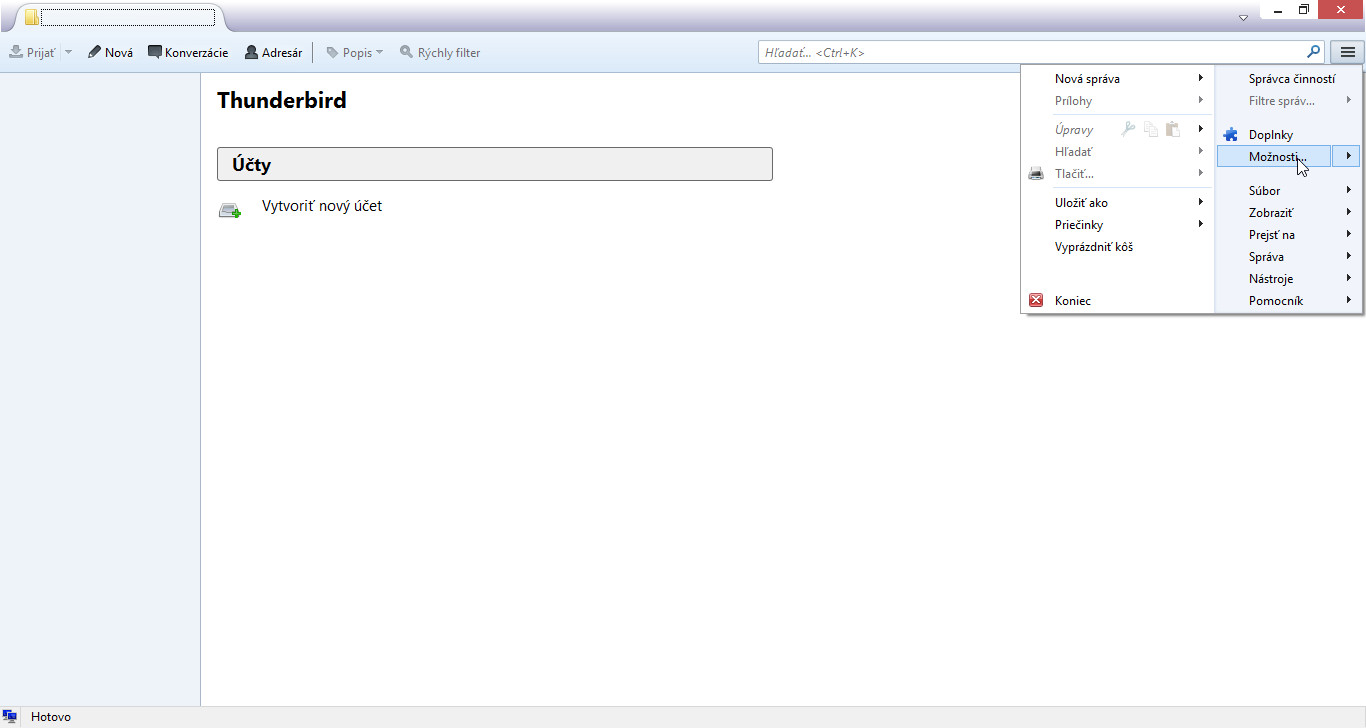The height and width of the screenshot is (728, 1366).
Task: Open the Súbor submenu
Action: click(x=1289, y=190)
